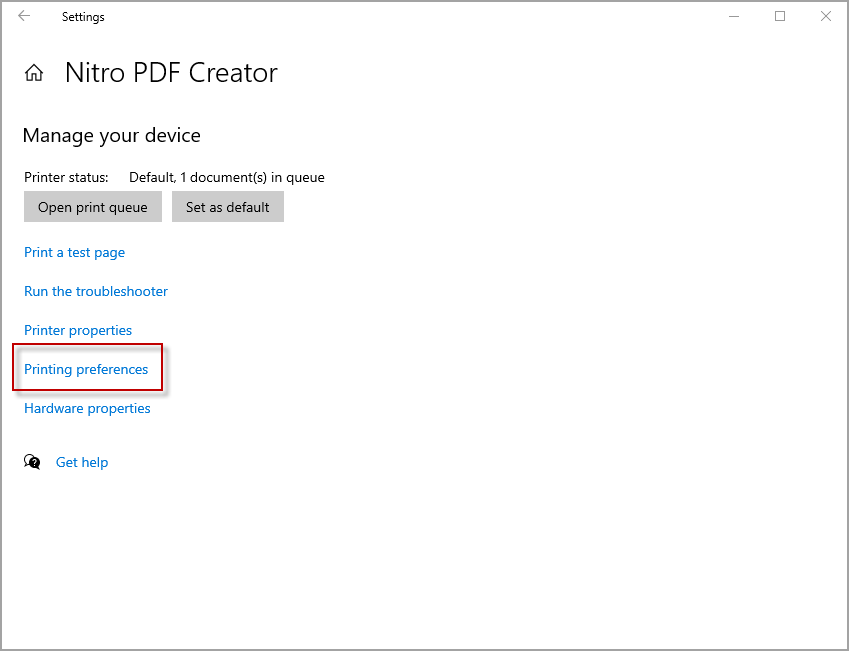849x651 pixels.
Task: Follow the Get help text link
Action: (x=82, y=462)
